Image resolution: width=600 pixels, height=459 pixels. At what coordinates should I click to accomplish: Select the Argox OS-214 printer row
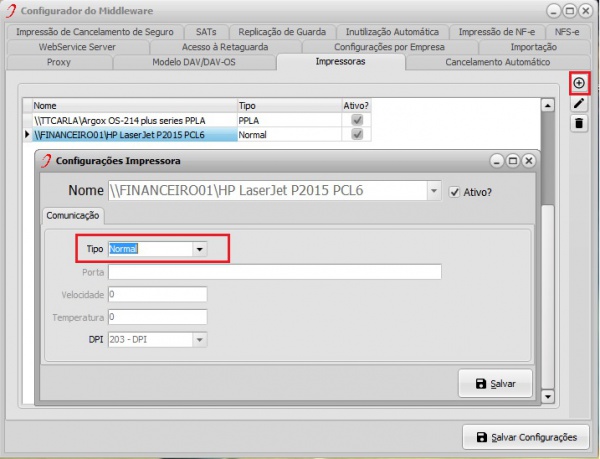click(130, 120)
